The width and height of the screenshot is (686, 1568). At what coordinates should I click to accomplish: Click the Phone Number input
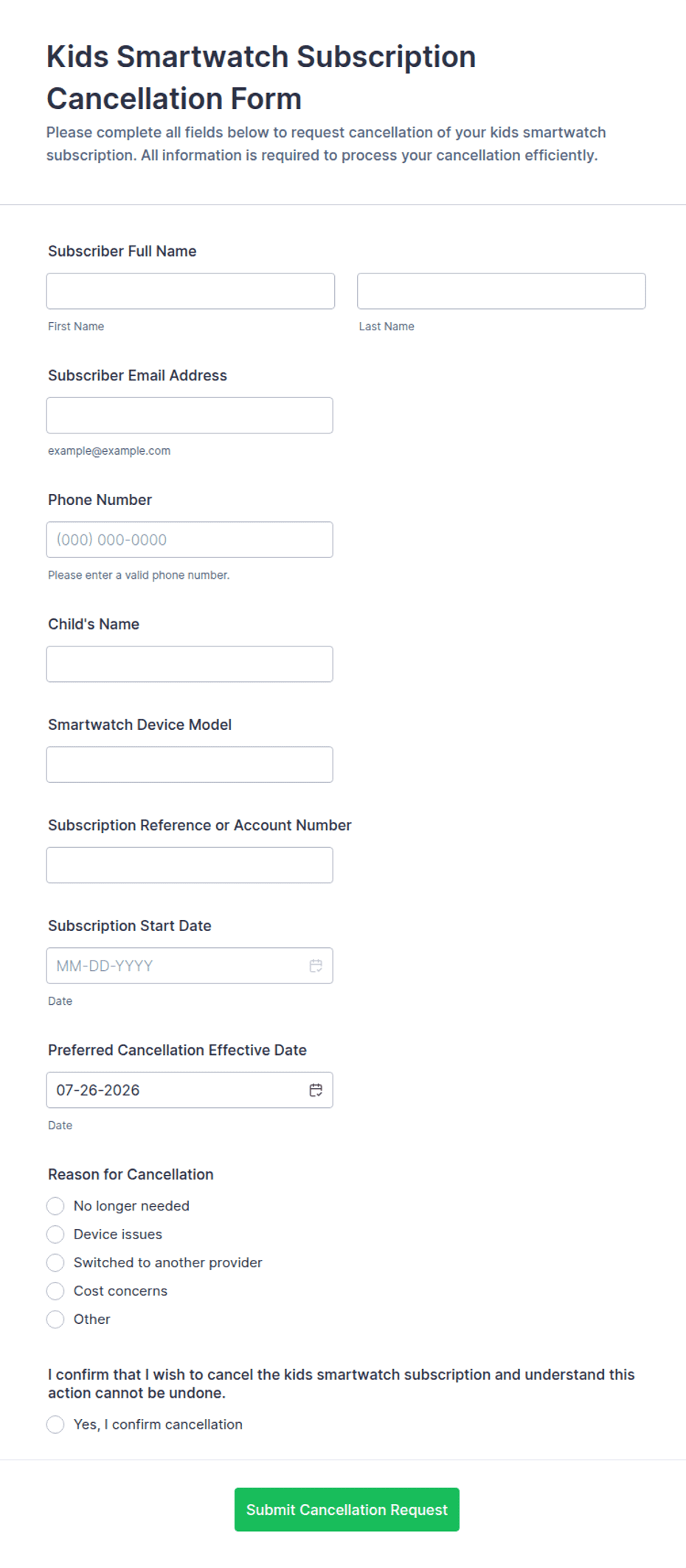click(190, 540)
